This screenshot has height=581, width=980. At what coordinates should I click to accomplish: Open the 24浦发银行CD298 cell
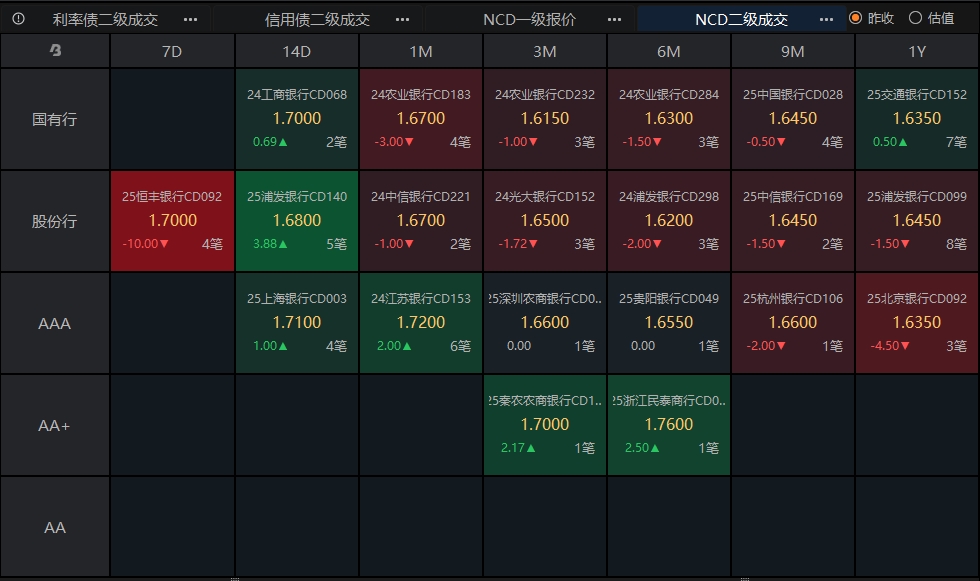pyautogui.click(x=669, y=221)
